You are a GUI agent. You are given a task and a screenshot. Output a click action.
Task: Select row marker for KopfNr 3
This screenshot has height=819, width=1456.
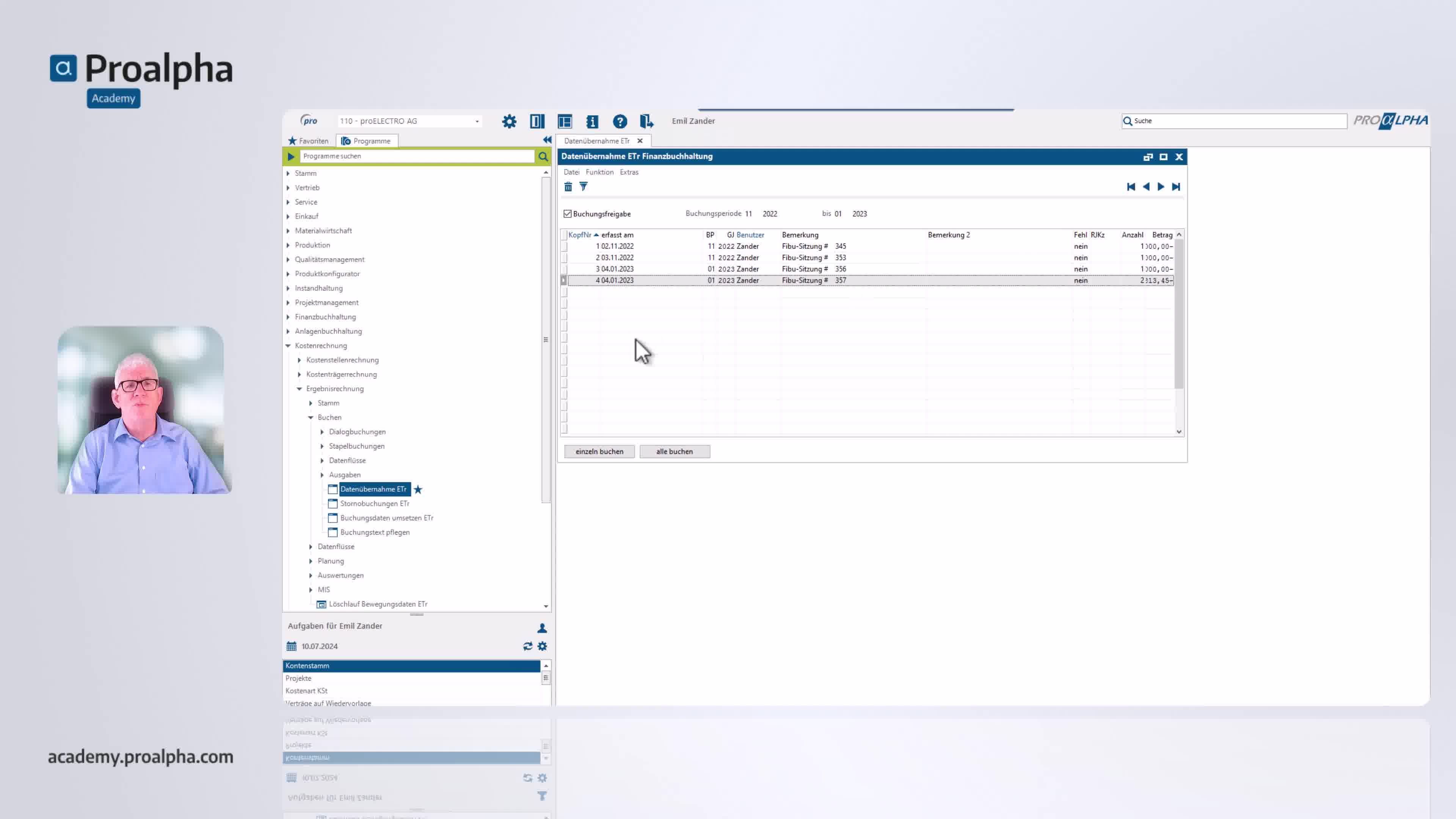pos(563,269)
